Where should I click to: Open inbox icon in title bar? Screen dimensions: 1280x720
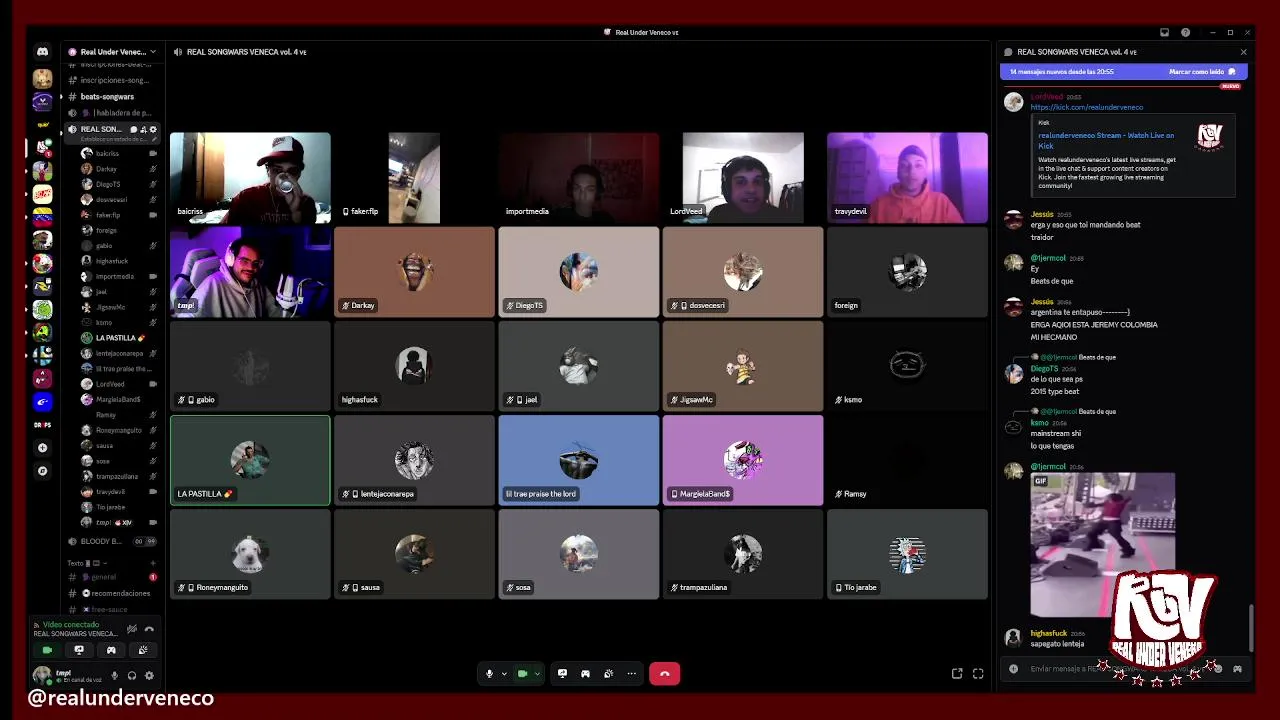tap(1164, 32)
